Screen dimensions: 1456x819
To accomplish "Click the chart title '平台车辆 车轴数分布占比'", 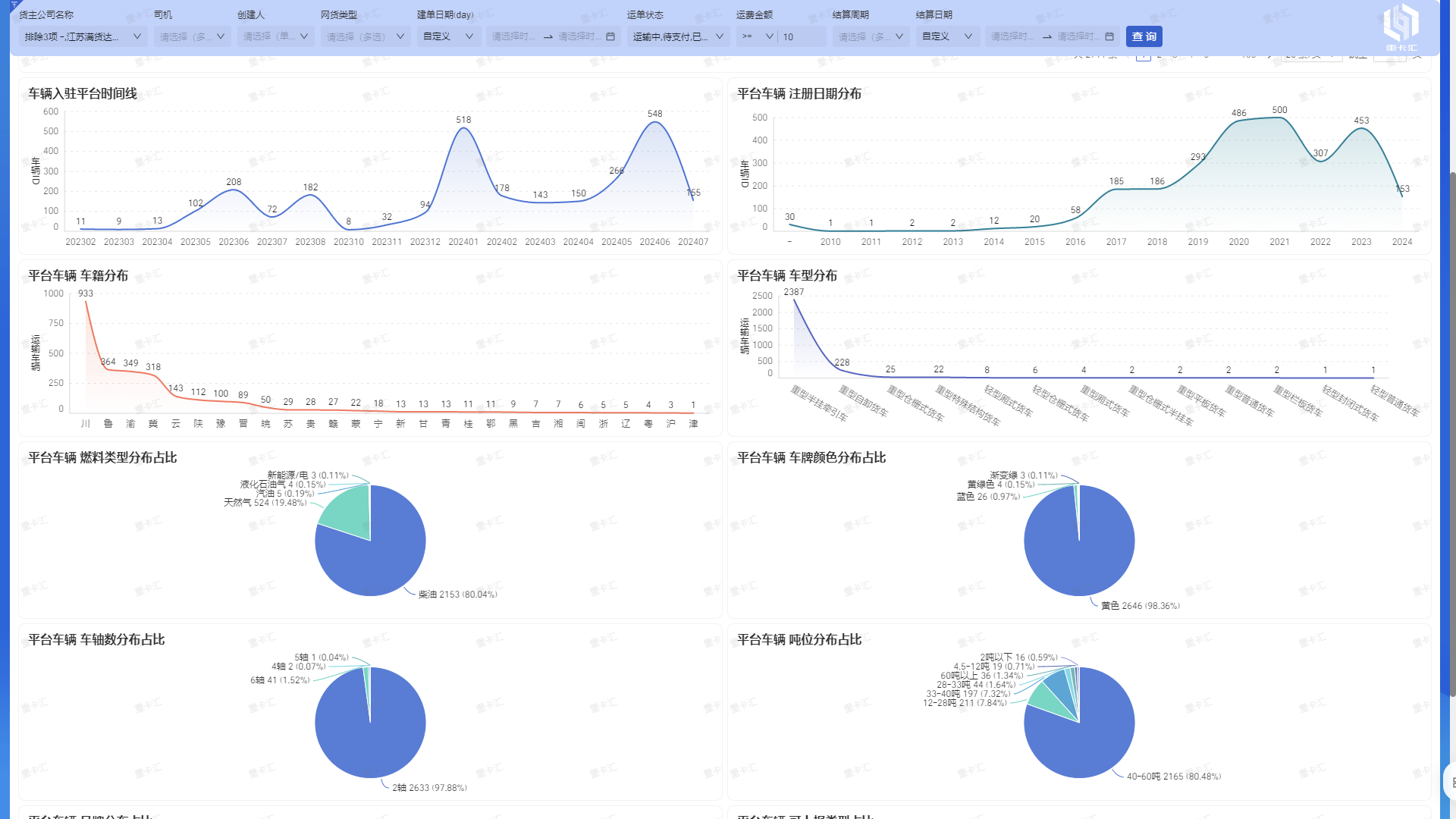I will [96, 639].
